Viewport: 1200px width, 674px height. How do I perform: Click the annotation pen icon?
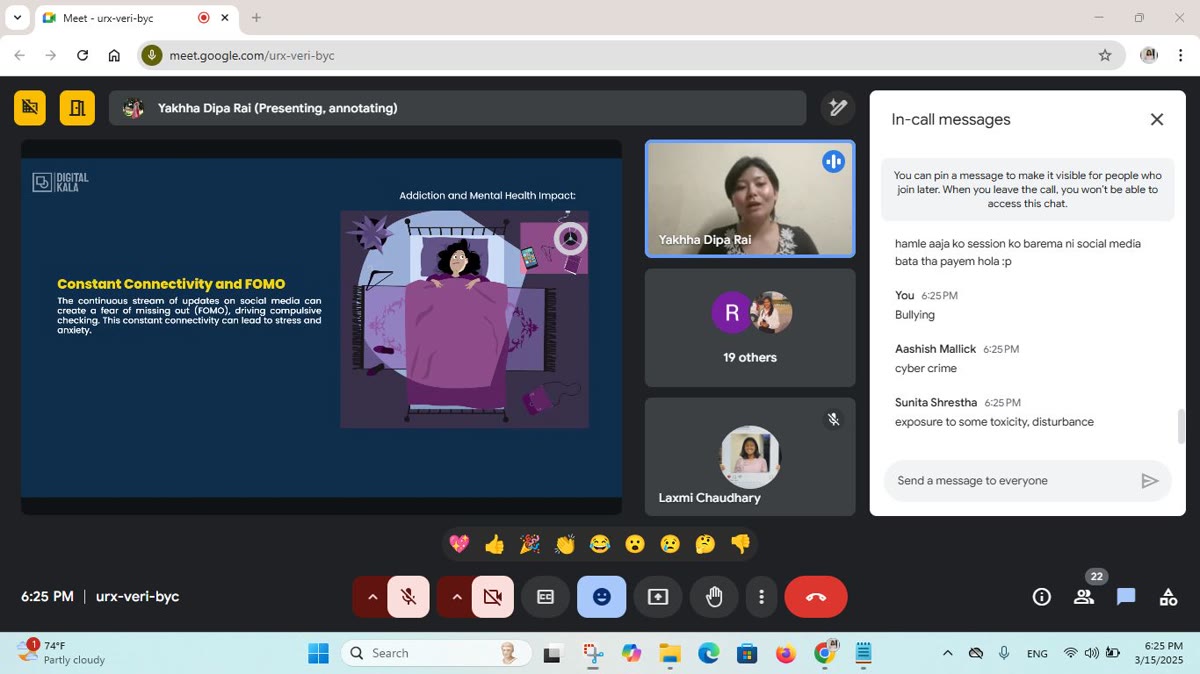coord(838,108)
